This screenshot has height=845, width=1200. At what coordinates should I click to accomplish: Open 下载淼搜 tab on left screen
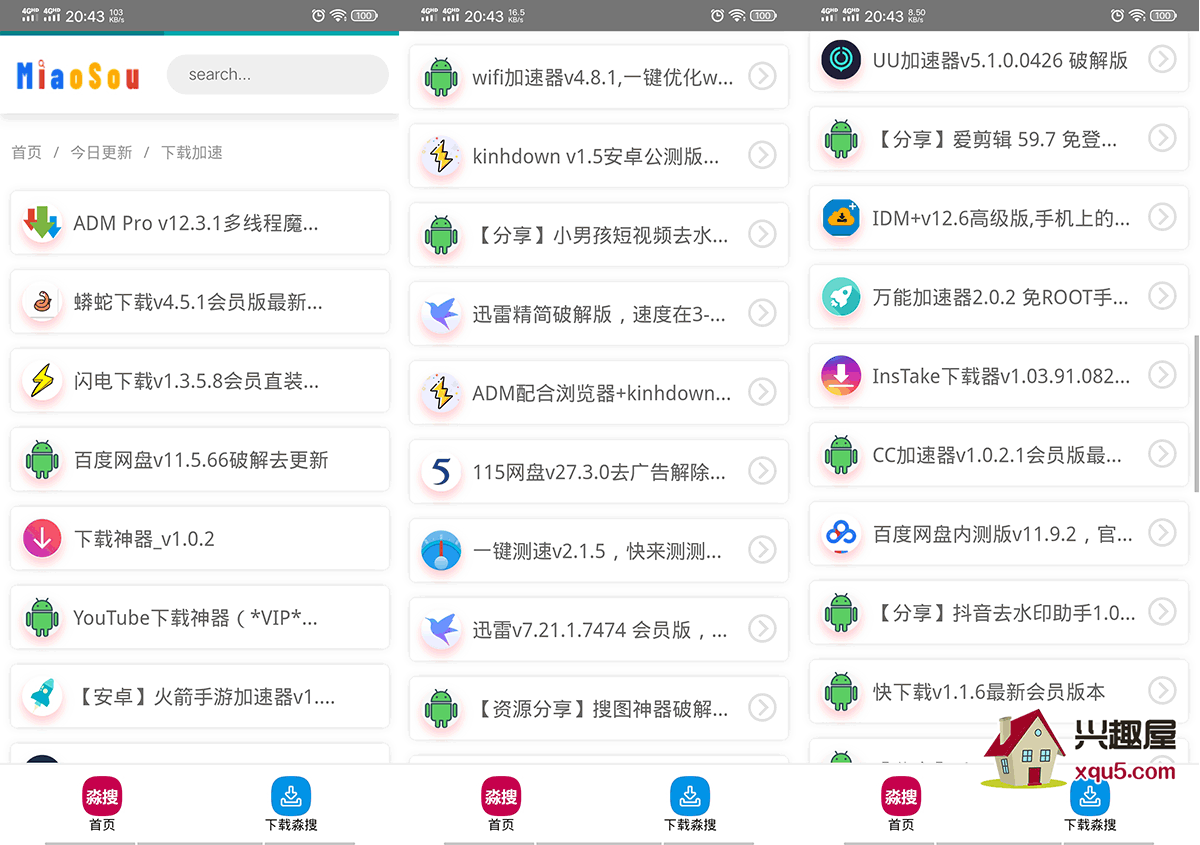tap(291, 804)
